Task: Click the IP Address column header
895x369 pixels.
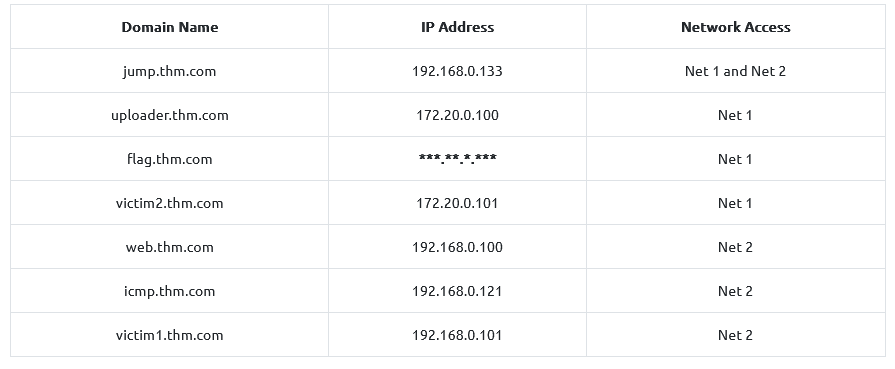Action: (x=457, y=27)
